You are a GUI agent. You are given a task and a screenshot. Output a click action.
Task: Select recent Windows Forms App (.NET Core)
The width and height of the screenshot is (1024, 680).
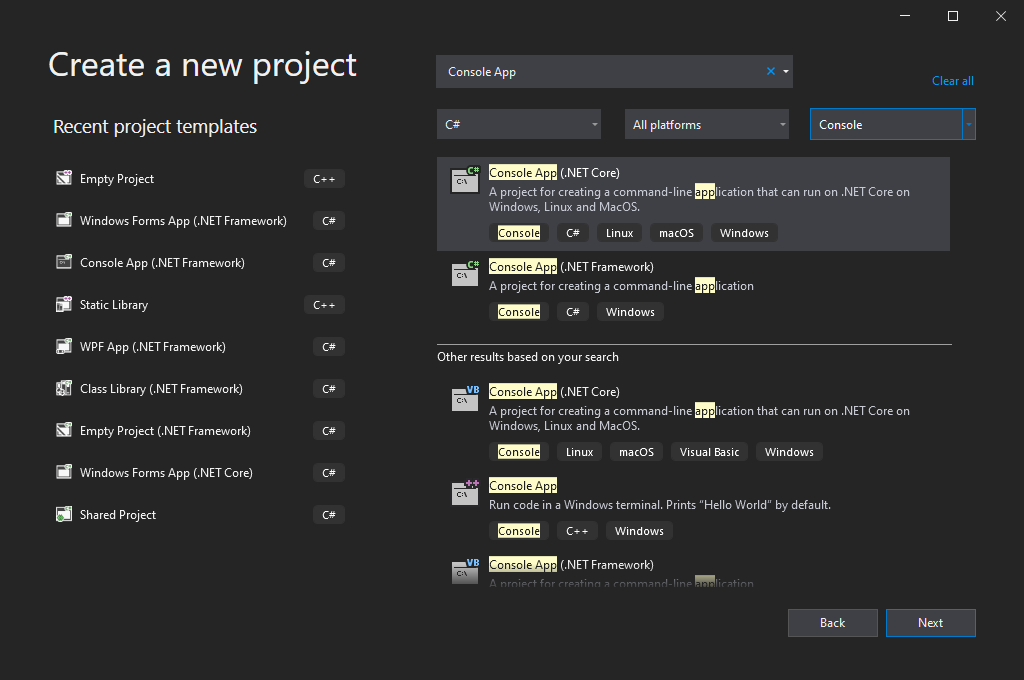pyautogui.click(x=166, y=473)
